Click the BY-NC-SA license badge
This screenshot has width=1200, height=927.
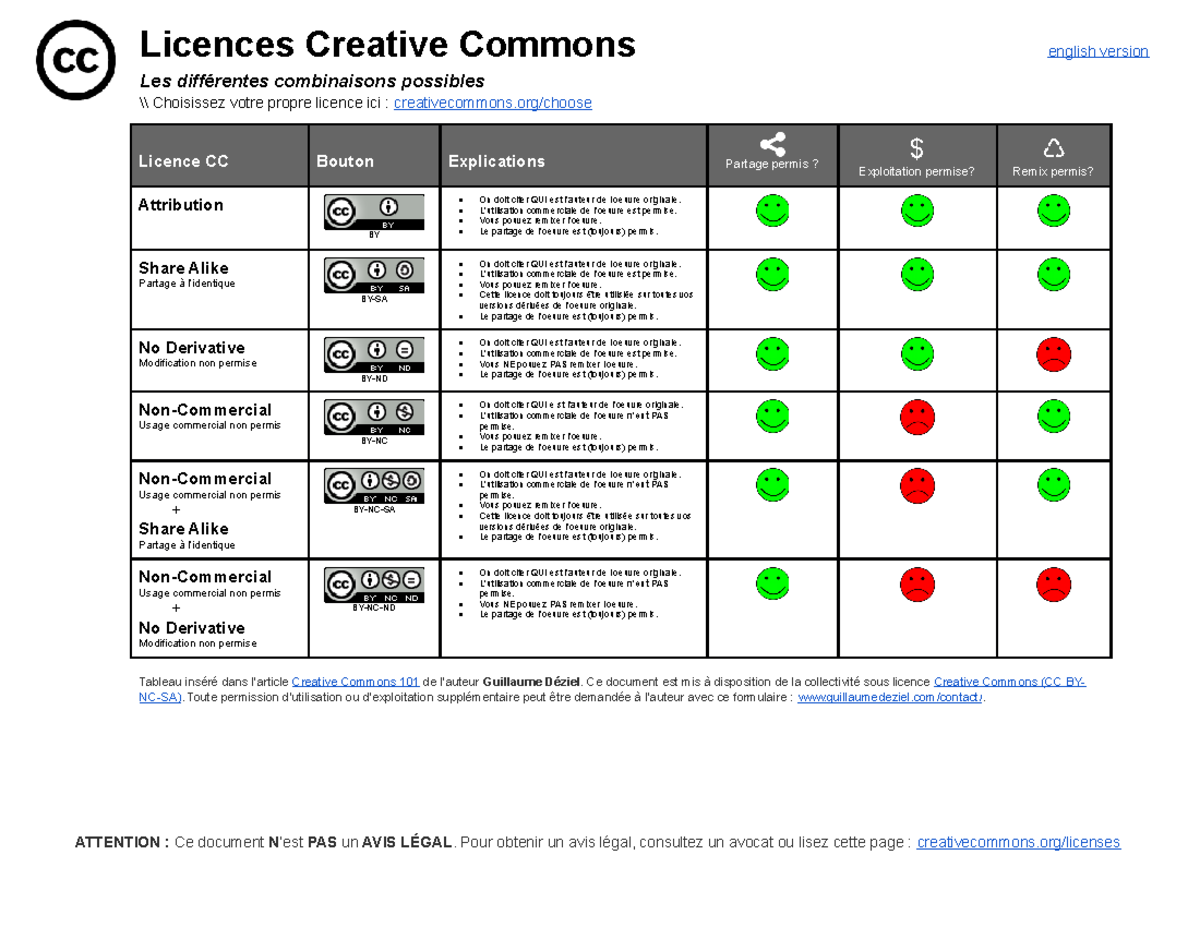(372, 486)
